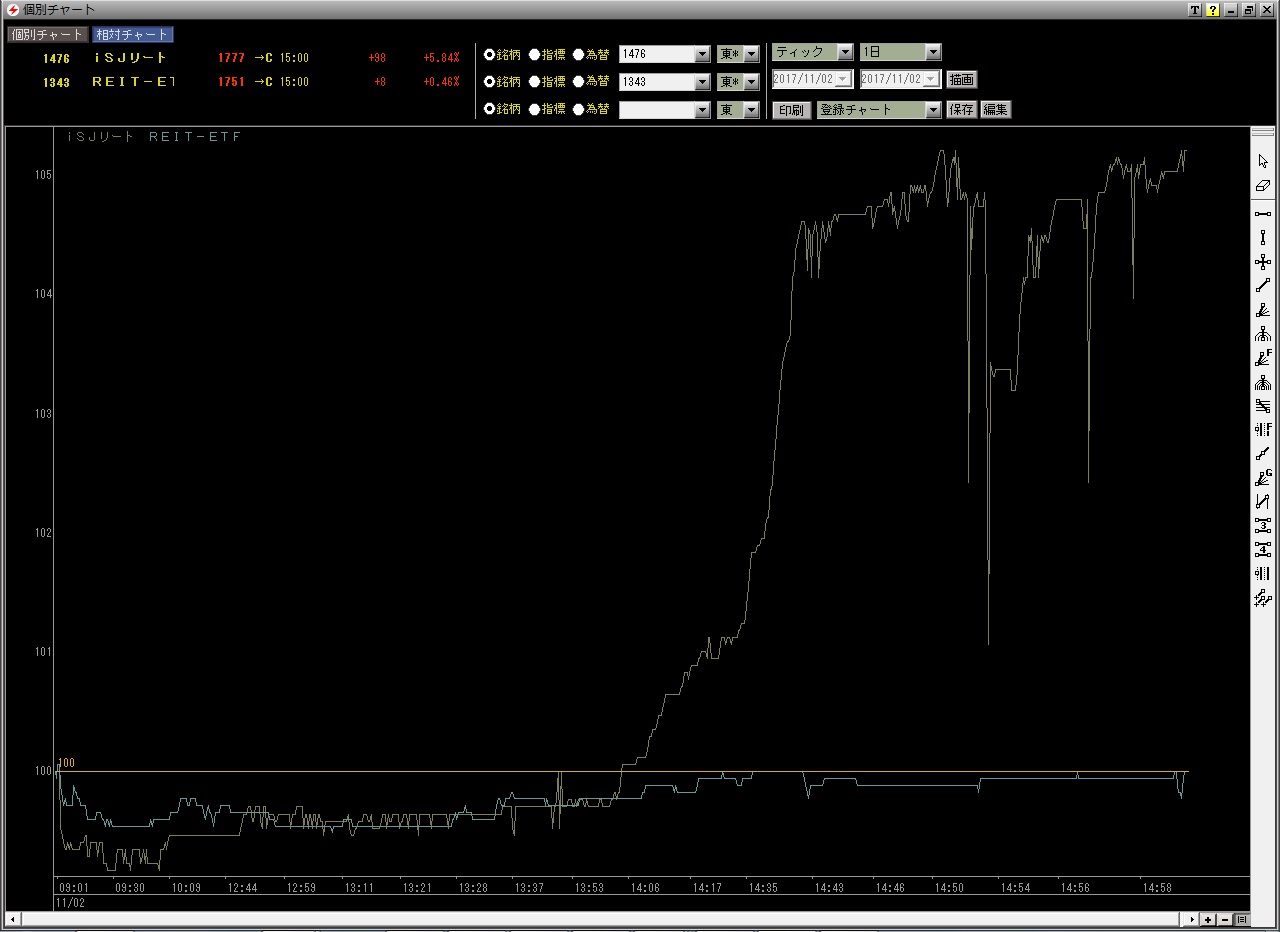The image size is (1280, 932).
Task: Switch to 個別チャート tab
Action: coord(47,34)
